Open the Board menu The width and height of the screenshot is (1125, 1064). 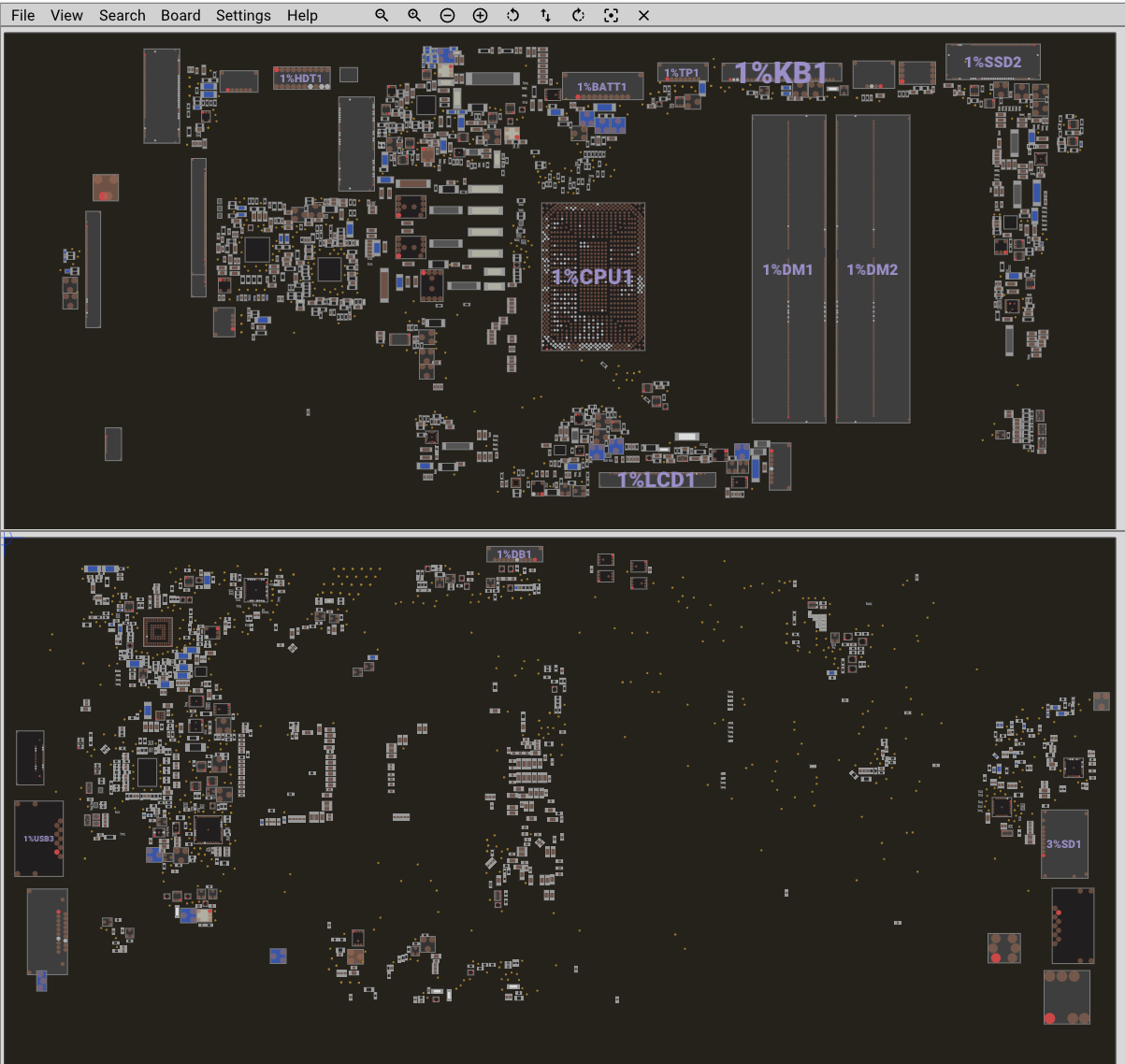click(x=180, y=16)
